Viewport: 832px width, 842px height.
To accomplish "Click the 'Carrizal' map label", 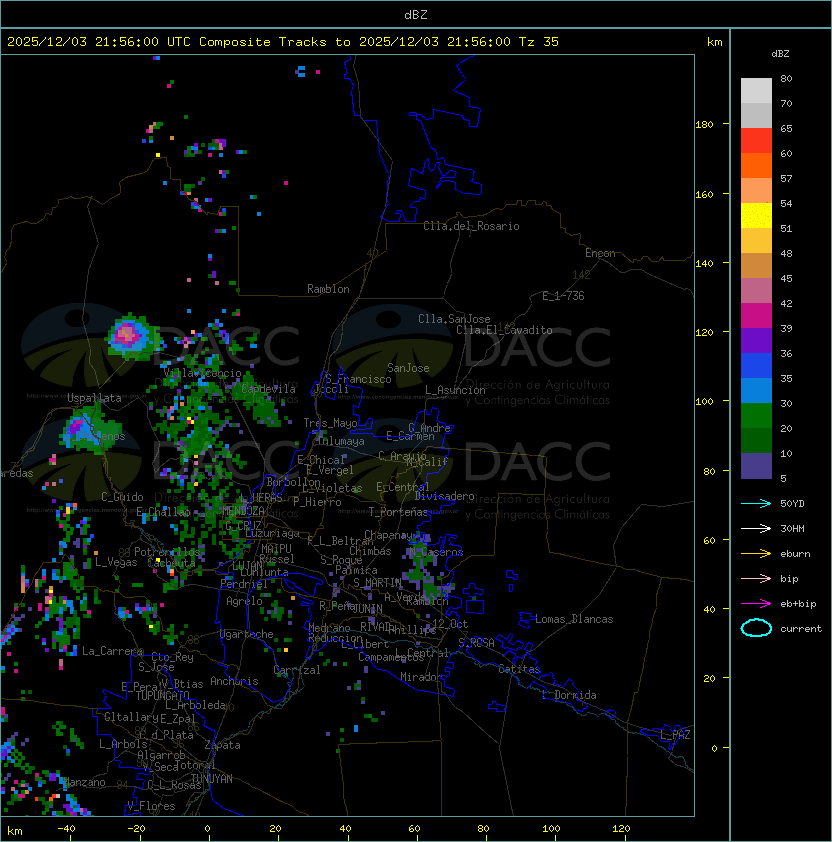I will point(296,670).
